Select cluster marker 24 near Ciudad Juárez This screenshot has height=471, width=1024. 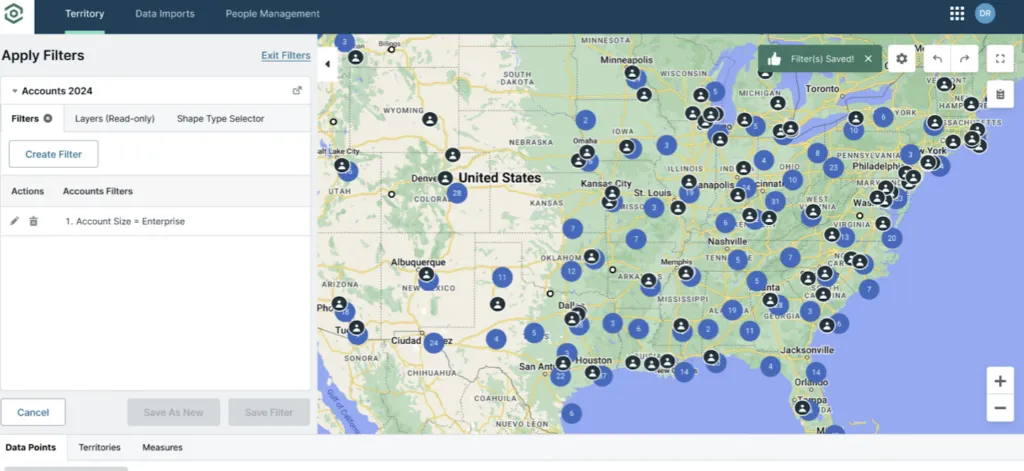coord(434,342)
